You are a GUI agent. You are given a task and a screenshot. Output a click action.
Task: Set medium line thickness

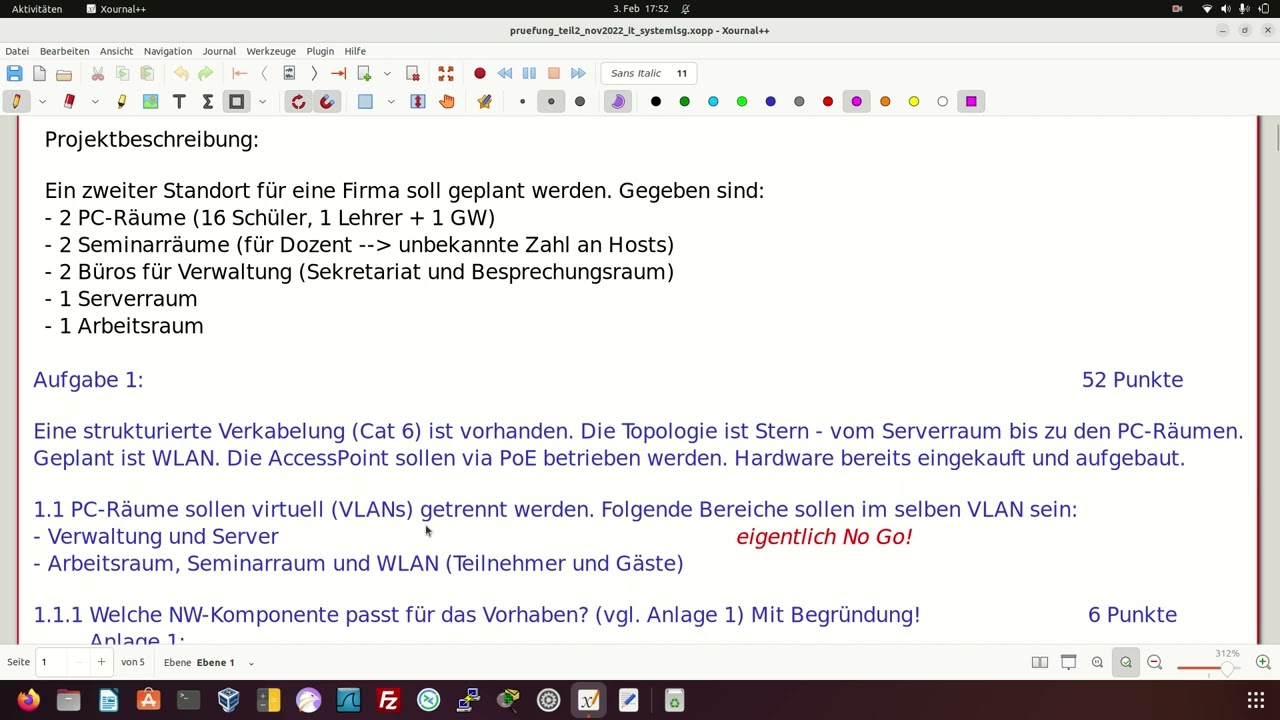[551, 101]
